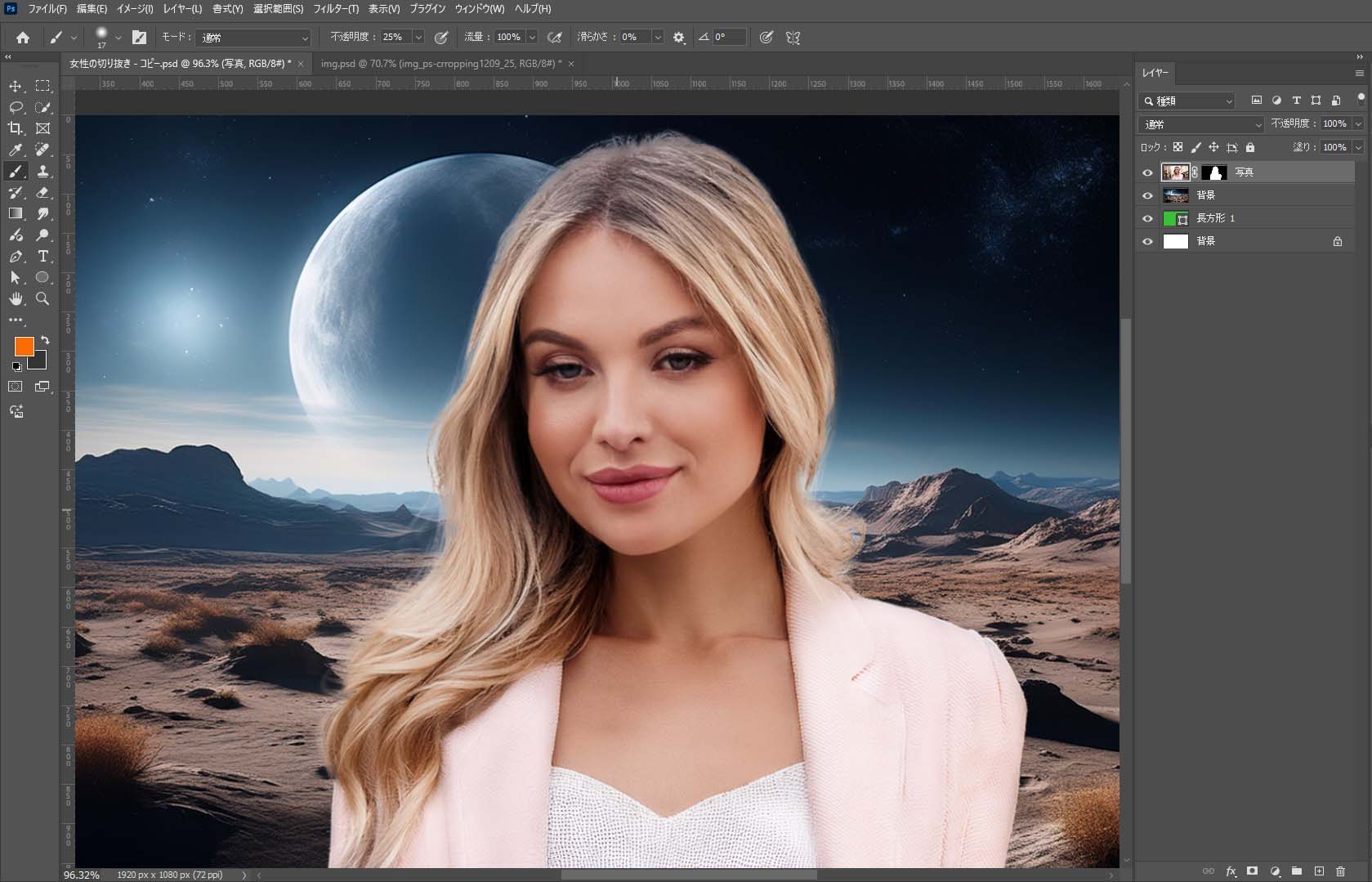This screenshot has height=882, width=1372.
Task: Select the Eyedropper tool
Action: [16, 150]
